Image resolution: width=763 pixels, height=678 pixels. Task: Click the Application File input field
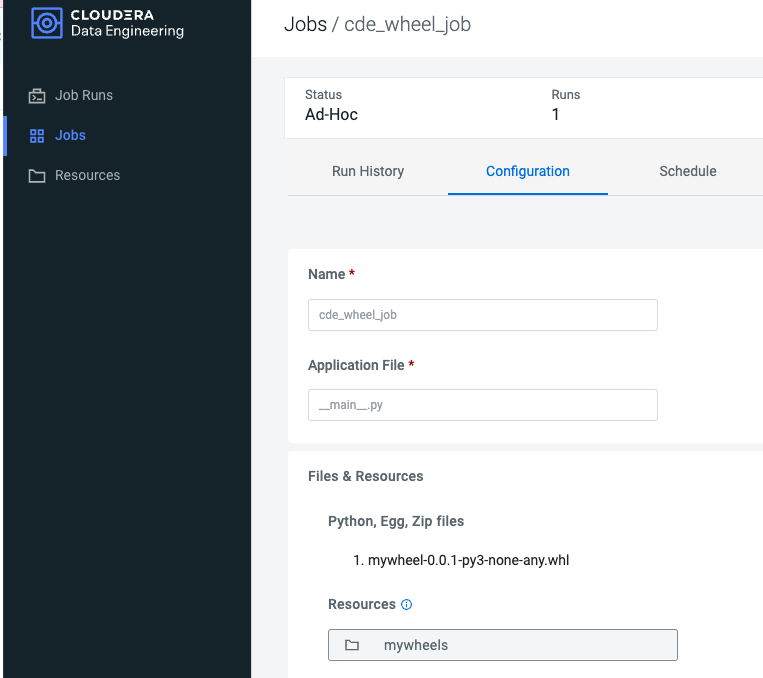pyautogui.click(x=482, y=405)
